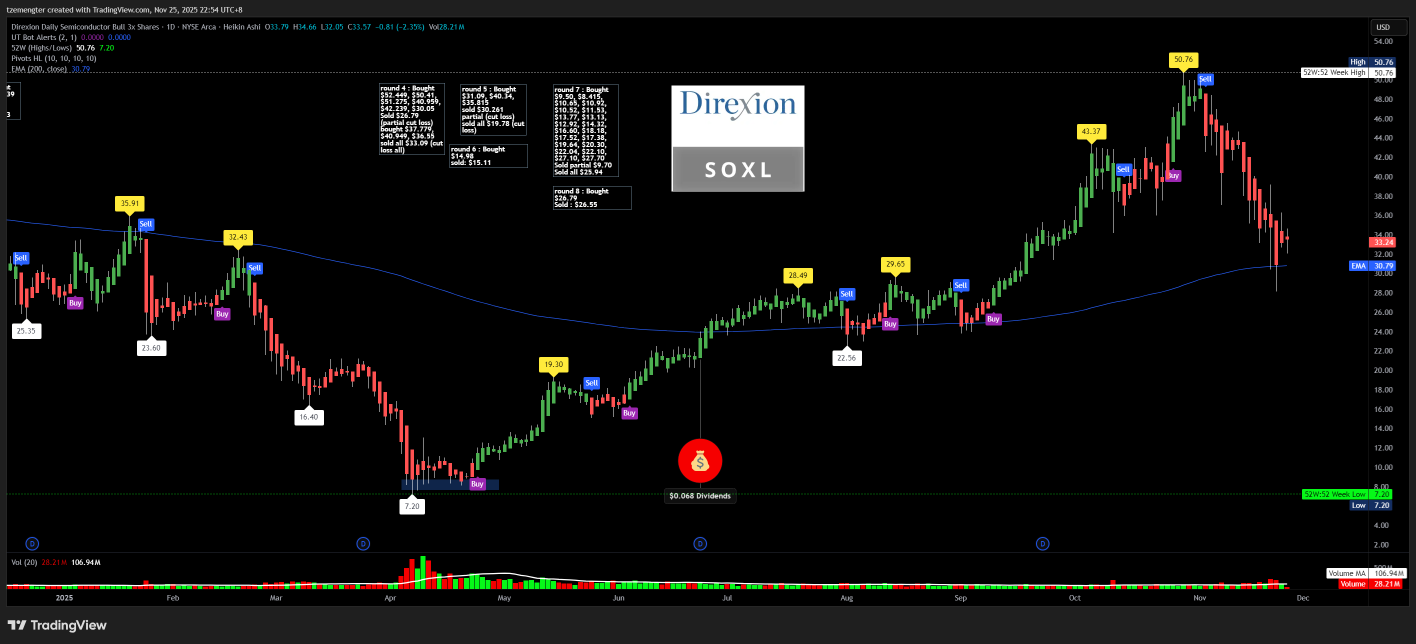Click the blue EMA 30.79 axis label
This screenshot has width=1416, height=644.
coord(1372,266)
